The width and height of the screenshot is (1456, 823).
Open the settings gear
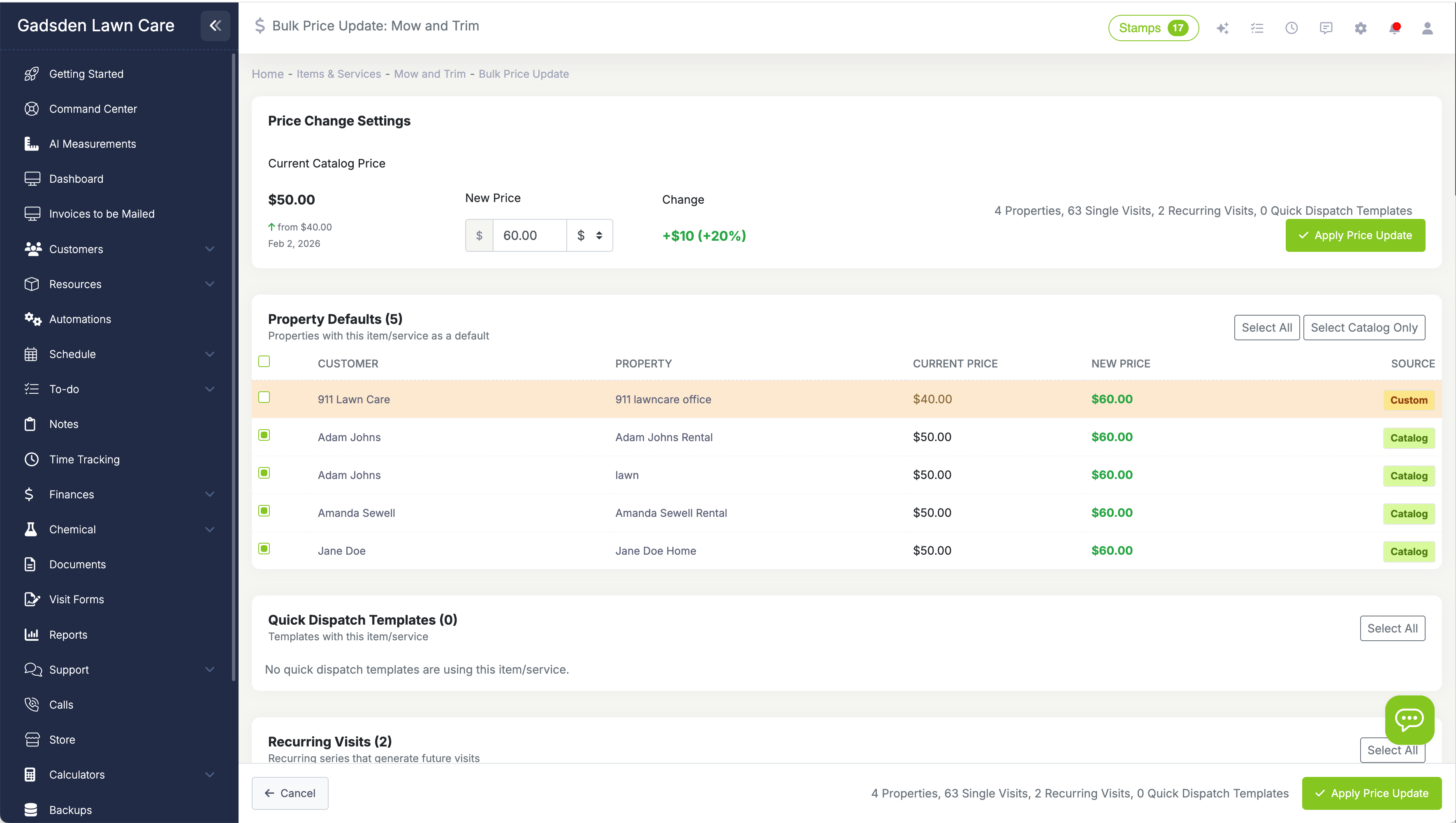click(1361, 28)
